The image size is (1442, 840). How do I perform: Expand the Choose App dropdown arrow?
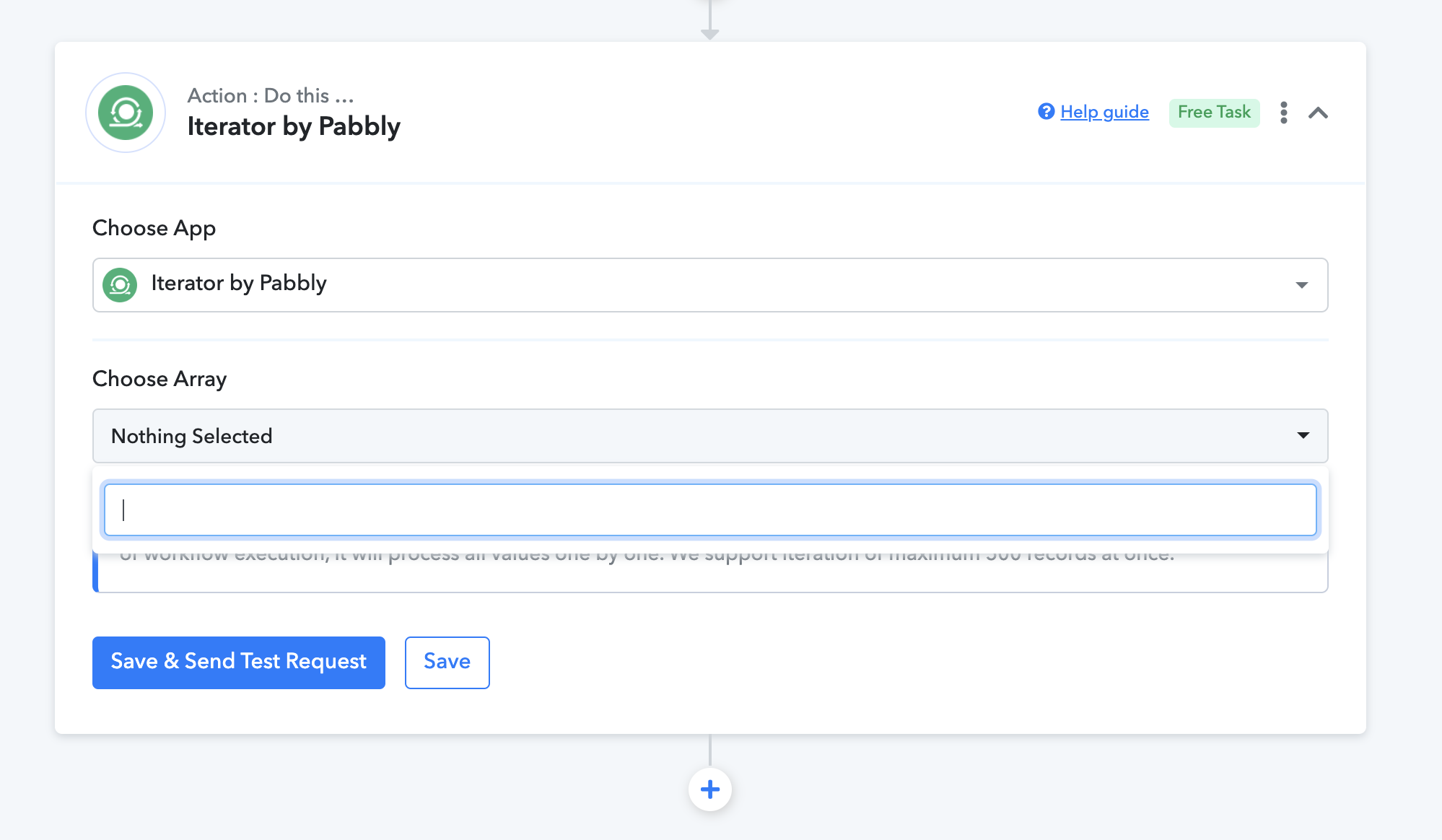tap(1302, 285)
